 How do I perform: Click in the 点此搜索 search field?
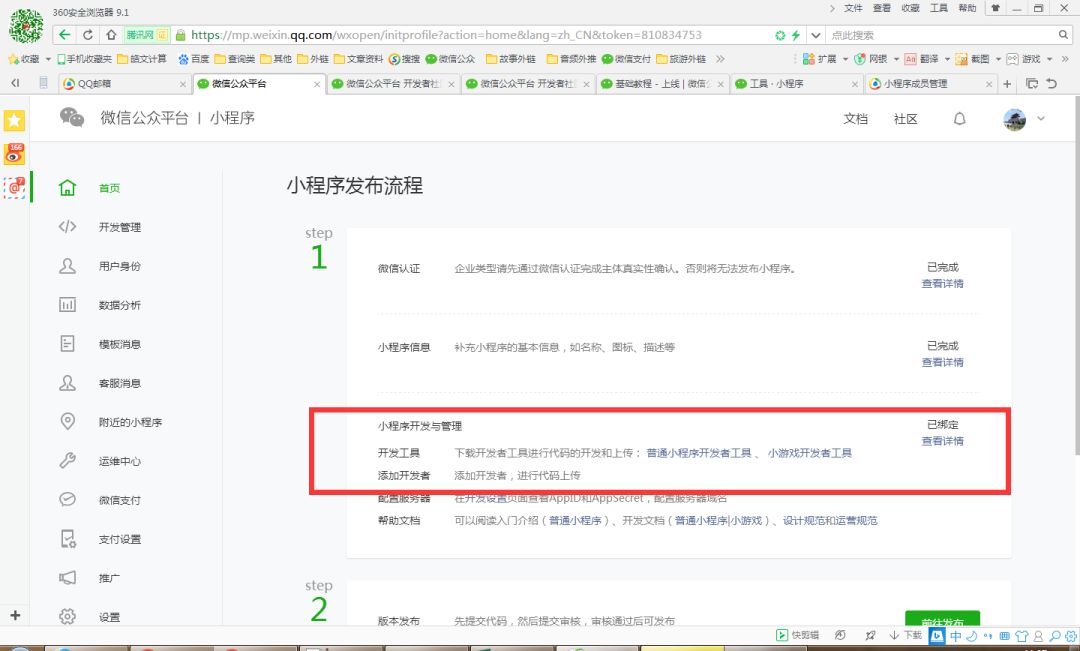pyautogui.click(x=942, y=35)
